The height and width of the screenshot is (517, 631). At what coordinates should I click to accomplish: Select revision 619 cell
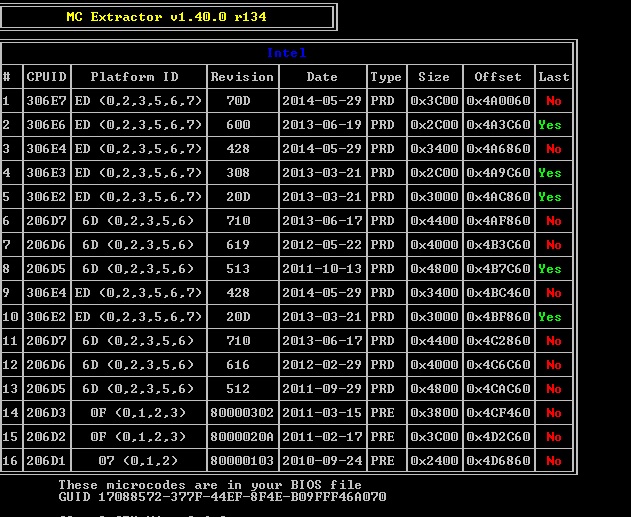click(x=238, y=245)
